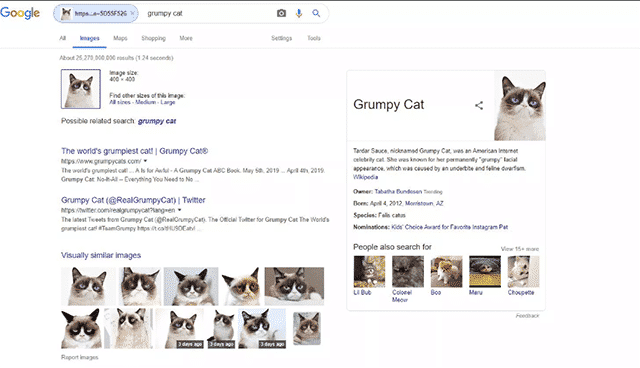
Task: Switch to the Maps tab
Action: pos(120,38)
